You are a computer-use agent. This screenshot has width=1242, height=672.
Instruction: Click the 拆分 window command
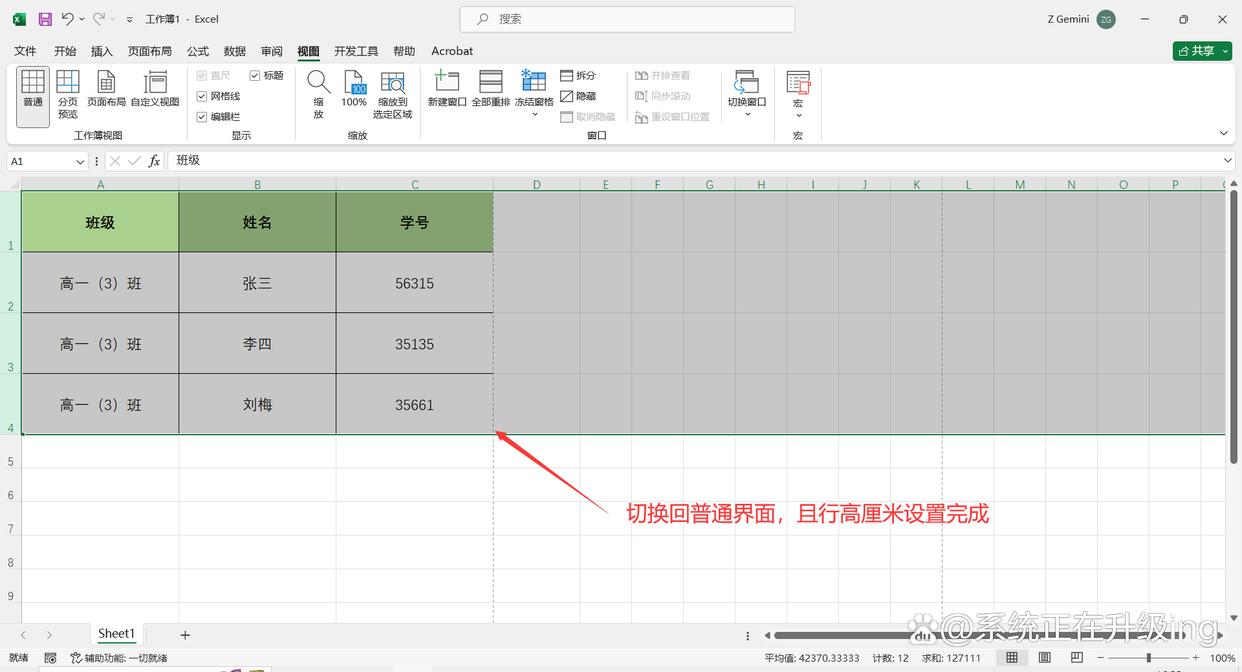[x=578, y=76]
